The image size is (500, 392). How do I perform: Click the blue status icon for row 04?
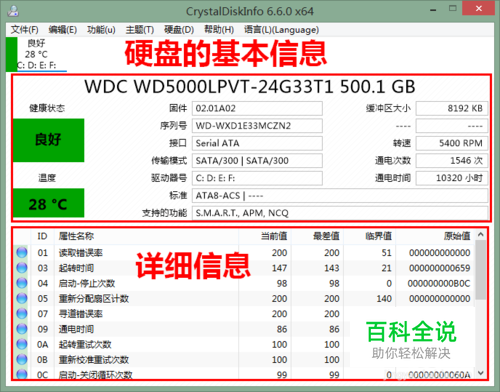click(x=22, y=283)
